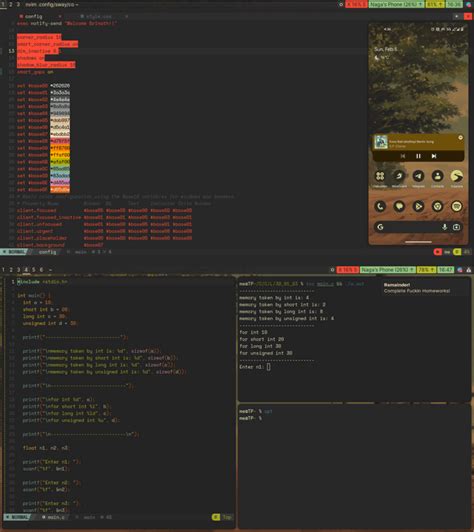
Task: Click the 'for unsigned int 30' terminal output line
Action: tap(266, 353)
